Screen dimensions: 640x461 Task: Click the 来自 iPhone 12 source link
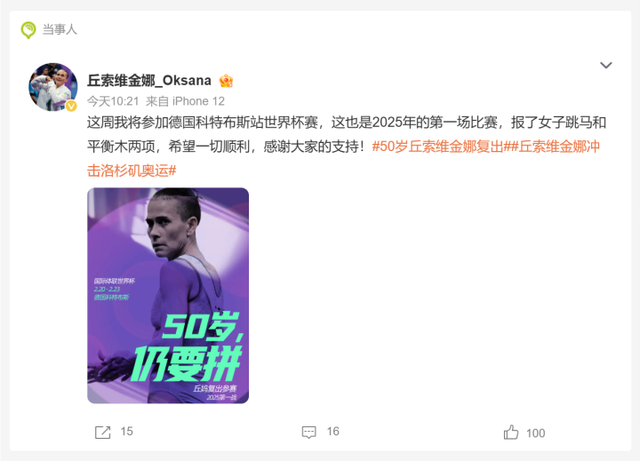tap(185, 101)
